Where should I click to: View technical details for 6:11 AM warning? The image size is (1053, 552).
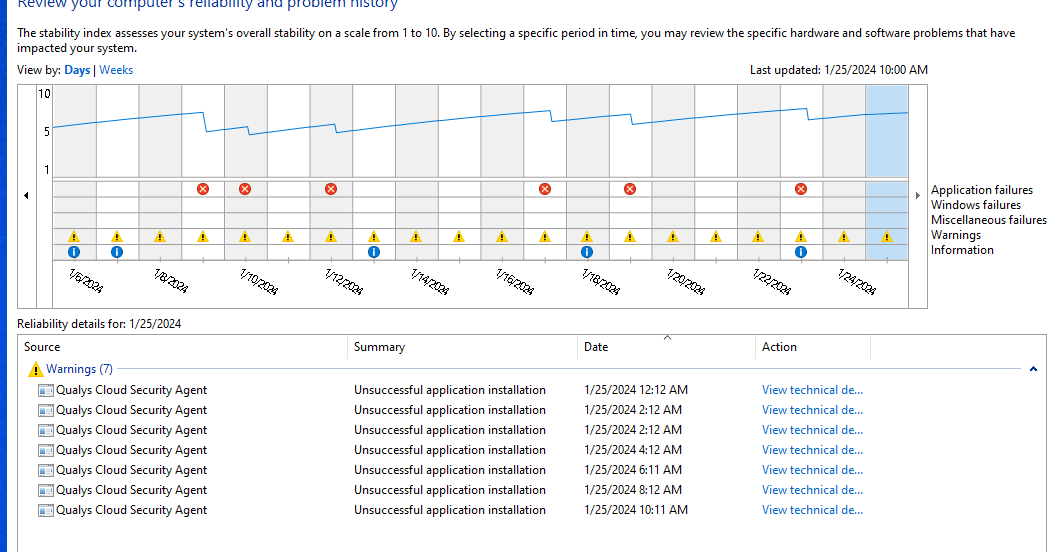click(813, 470)
